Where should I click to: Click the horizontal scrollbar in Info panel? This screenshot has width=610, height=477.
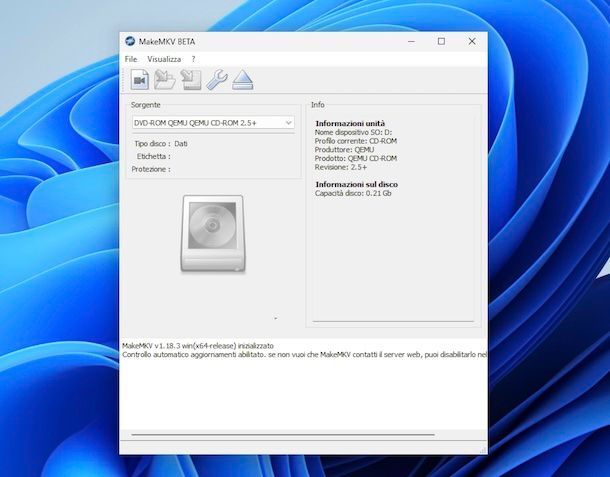392,321
